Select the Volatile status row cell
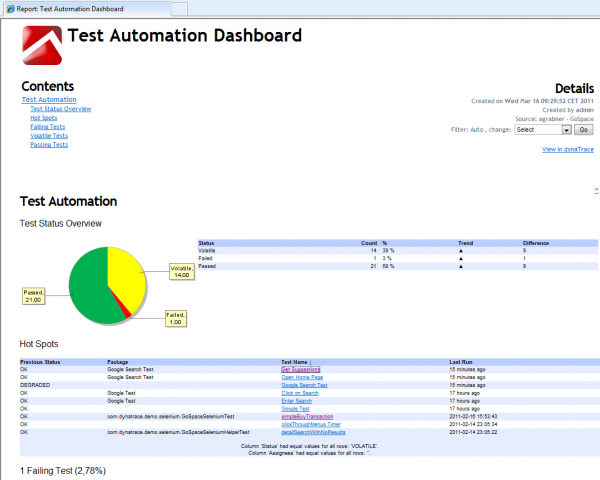This screenshot has width=600, height=480. click(x=207, y=251)
